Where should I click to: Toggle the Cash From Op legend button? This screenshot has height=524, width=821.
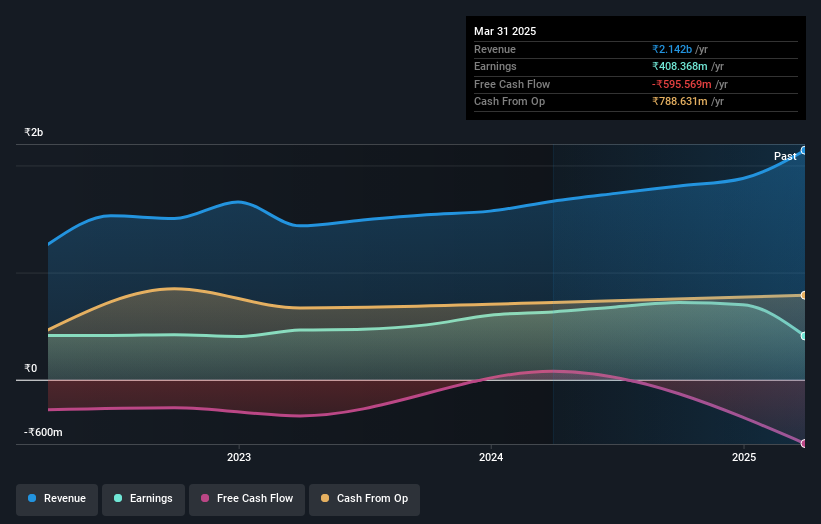tap(364, 499)
